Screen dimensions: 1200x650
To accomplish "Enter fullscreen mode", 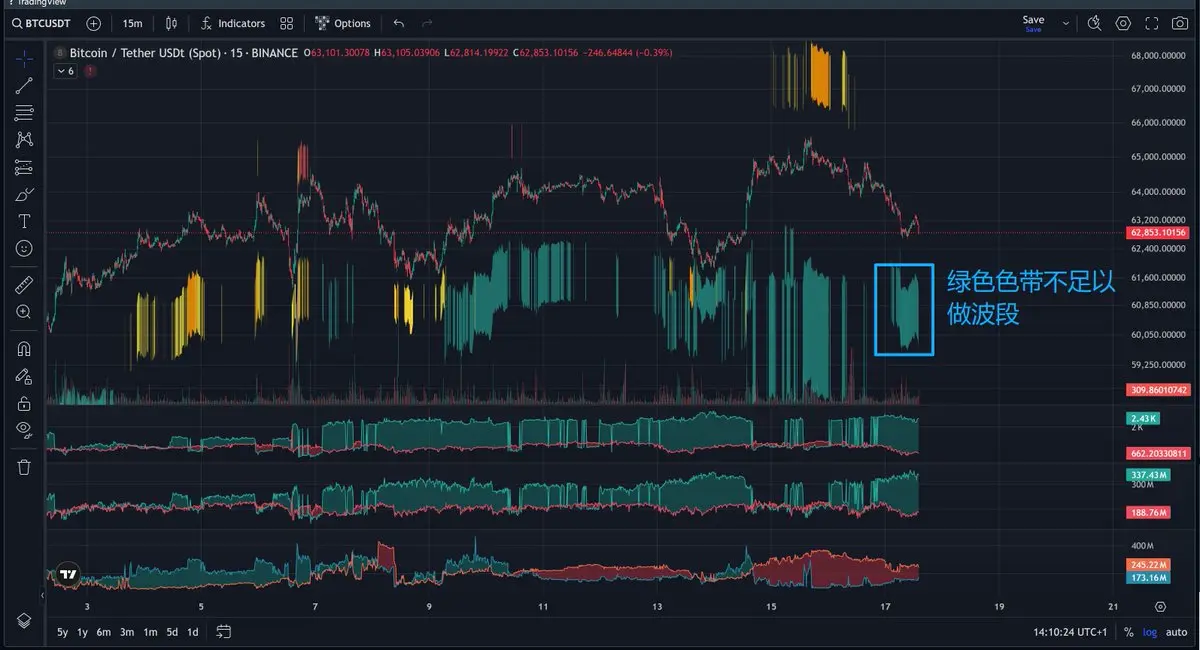I will pyautogui.click(x=1152, y=22).
